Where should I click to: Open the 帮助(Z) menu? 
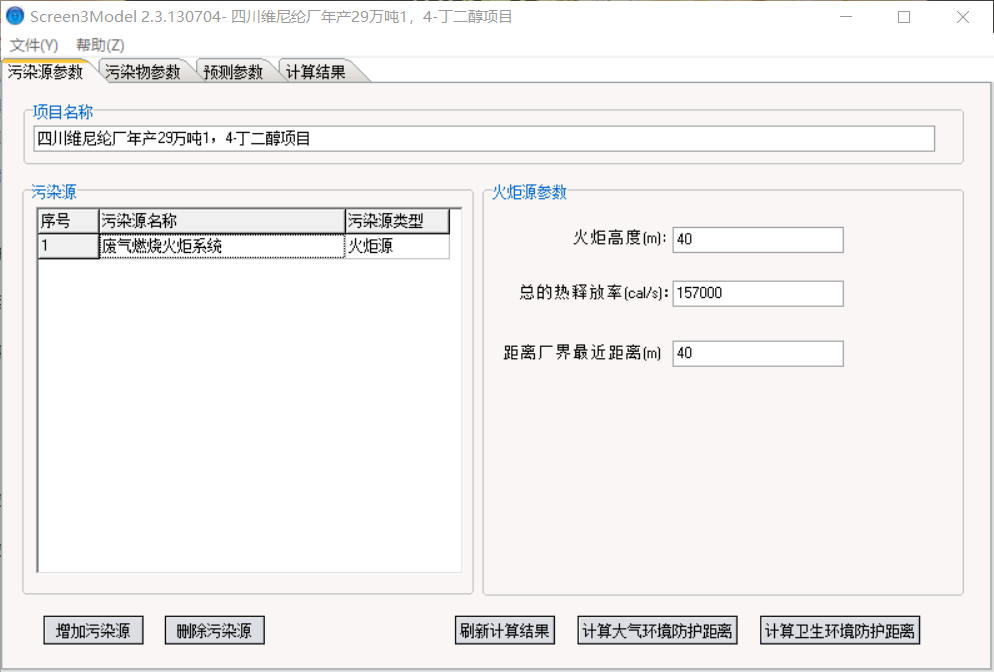(x=100, y=45)
